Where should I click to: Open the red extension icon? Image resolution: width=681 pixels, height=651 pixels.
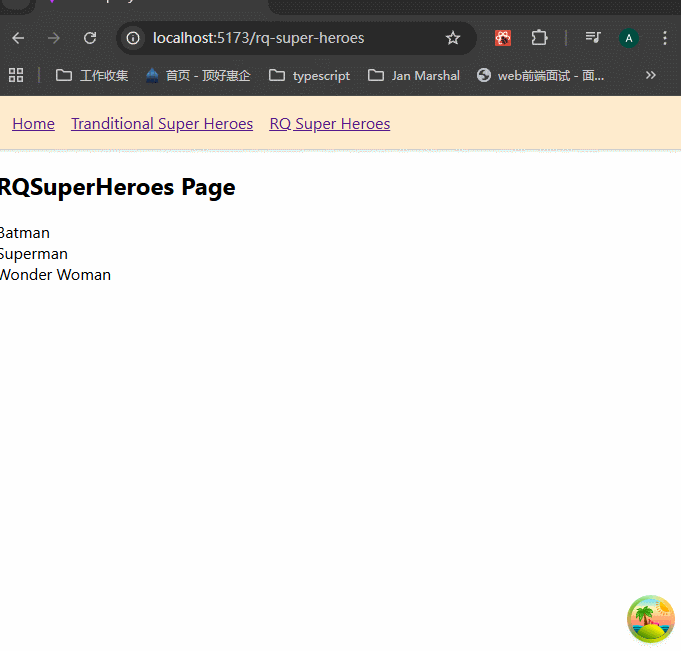[x=504, y=38]
